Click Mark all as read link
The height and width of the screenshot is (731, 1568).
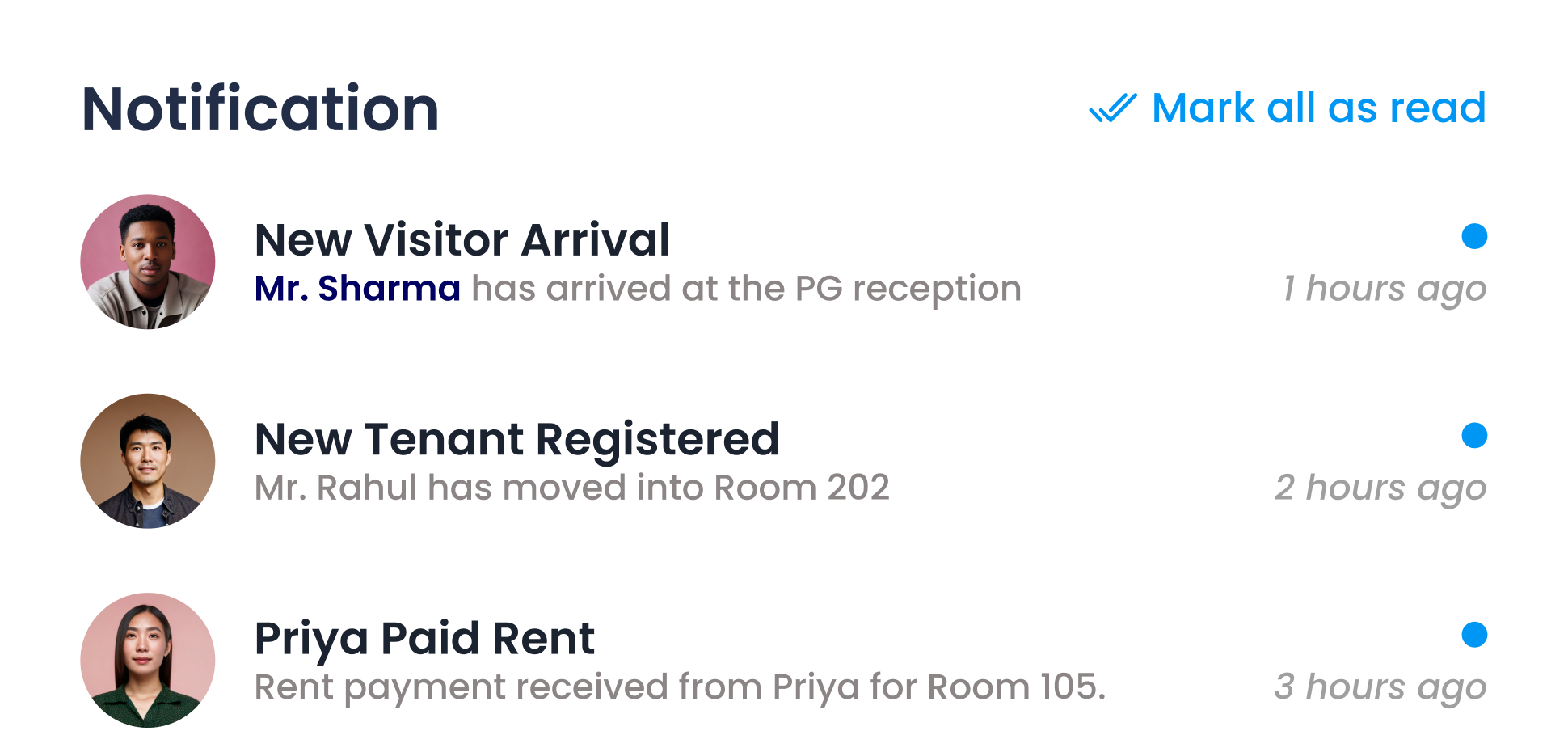click(1288, 108)
